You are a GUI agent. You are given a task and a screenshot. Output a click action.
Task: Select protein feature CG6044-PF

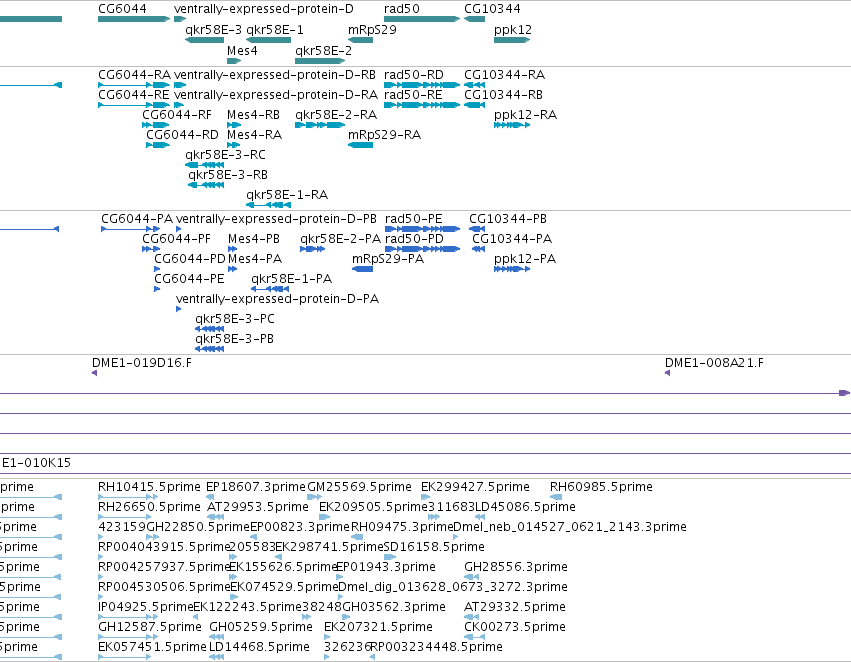point(176,239)
